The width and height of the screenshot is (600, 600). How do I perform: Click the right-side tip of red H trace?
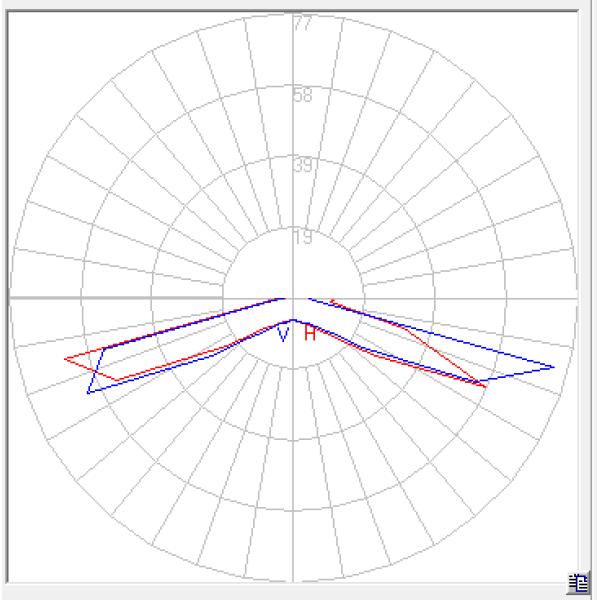[486, 385]
